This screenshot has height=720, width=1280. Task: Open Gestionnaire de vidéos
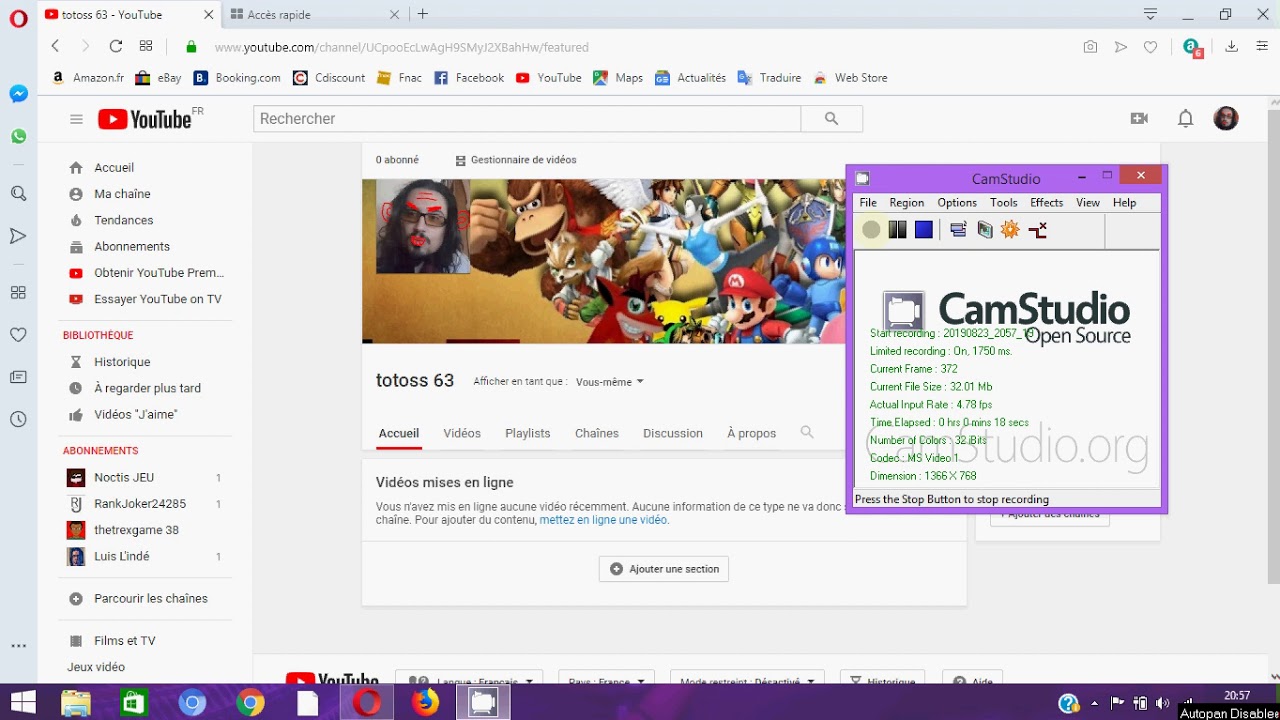(x=516, y=160)
